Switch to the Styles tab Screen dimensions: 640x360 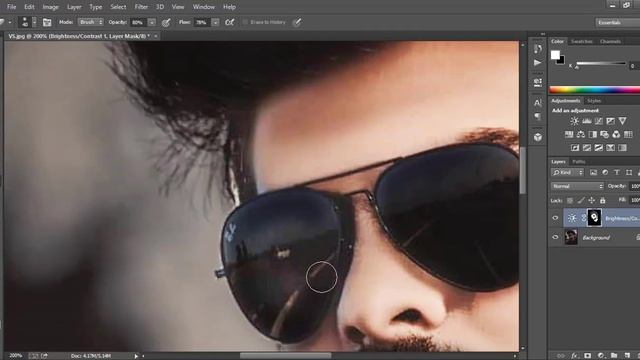(594, 101)
